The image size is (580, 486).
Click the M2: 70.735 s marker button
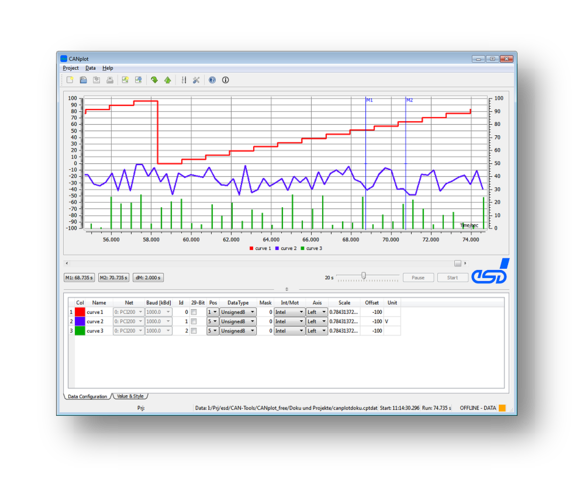pos(114,277)
